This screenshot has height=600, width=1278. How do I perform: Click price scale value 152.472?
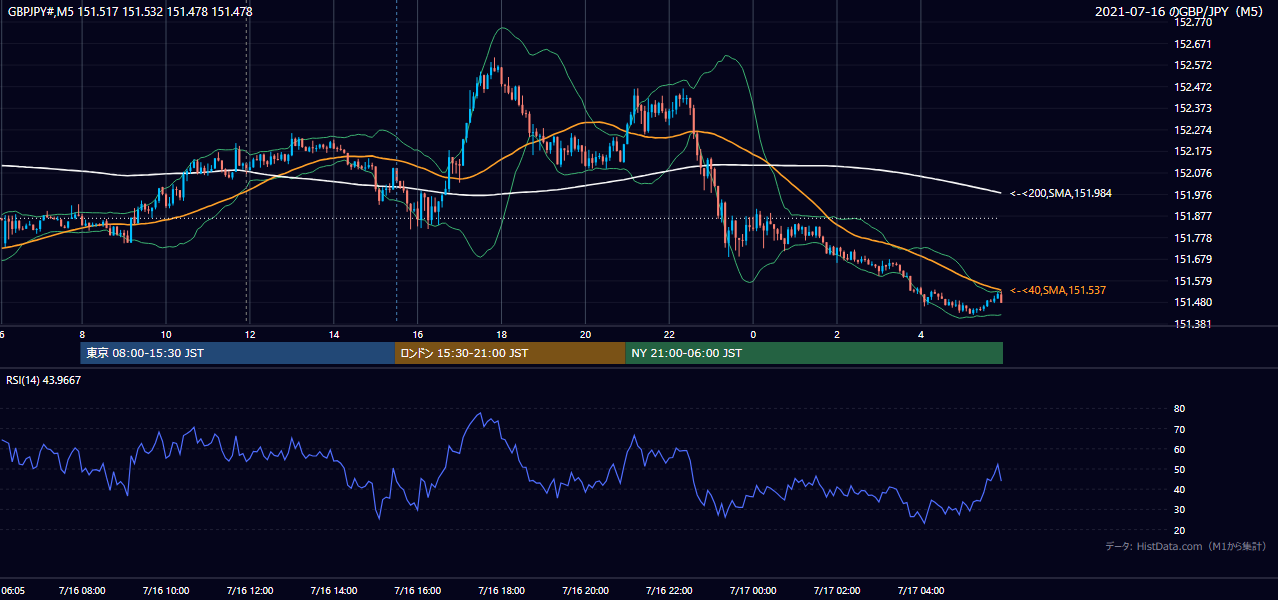(1193, 87)
